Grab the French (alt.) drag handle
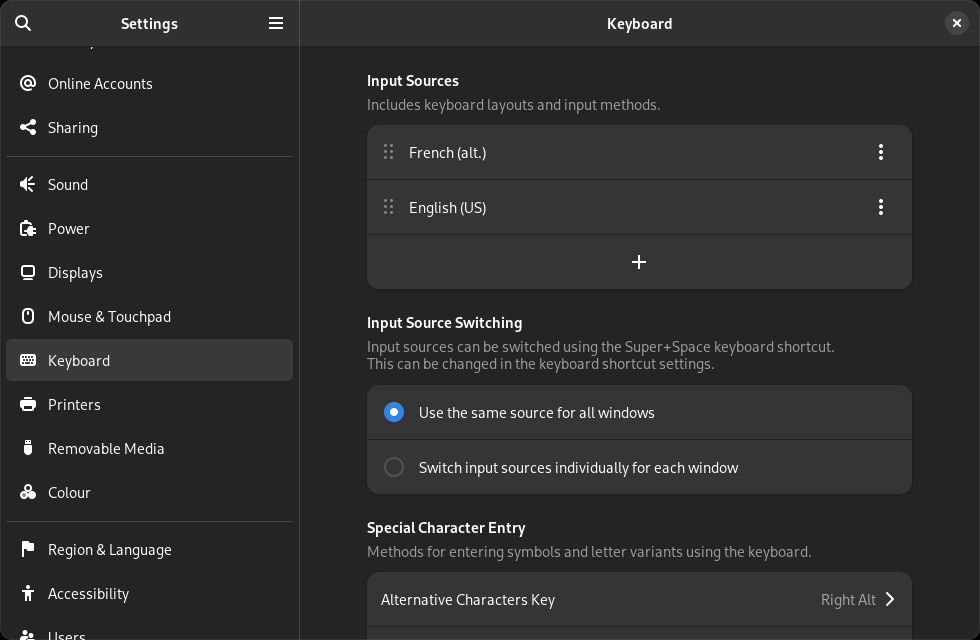 pyautogui.click(x=388, y=152)
